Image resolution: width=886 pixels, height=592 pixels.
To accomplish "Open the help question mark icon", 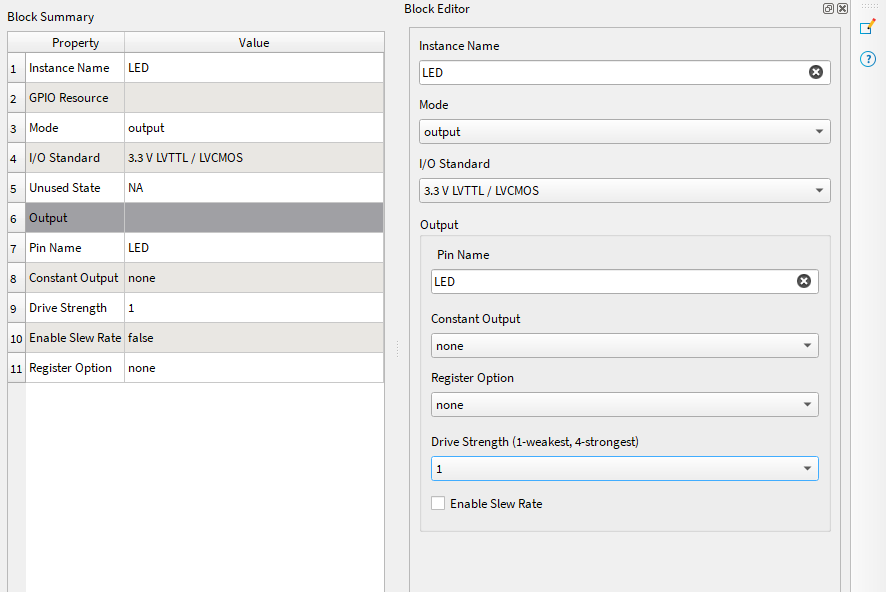I will (867, 59).
